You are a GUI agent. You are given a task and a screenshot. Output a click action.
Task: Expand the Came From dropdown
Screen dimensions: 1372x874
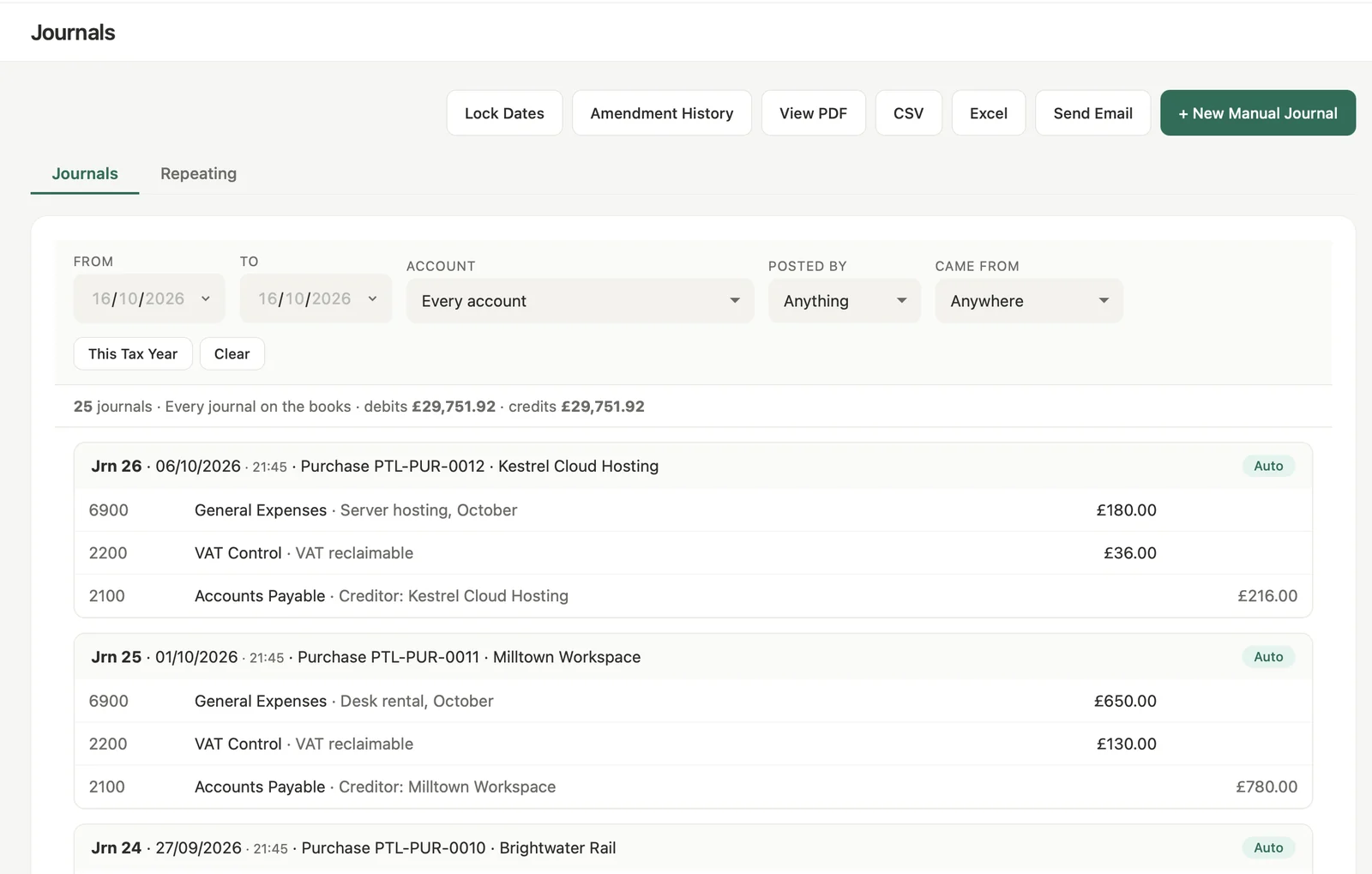(1029, 301)
